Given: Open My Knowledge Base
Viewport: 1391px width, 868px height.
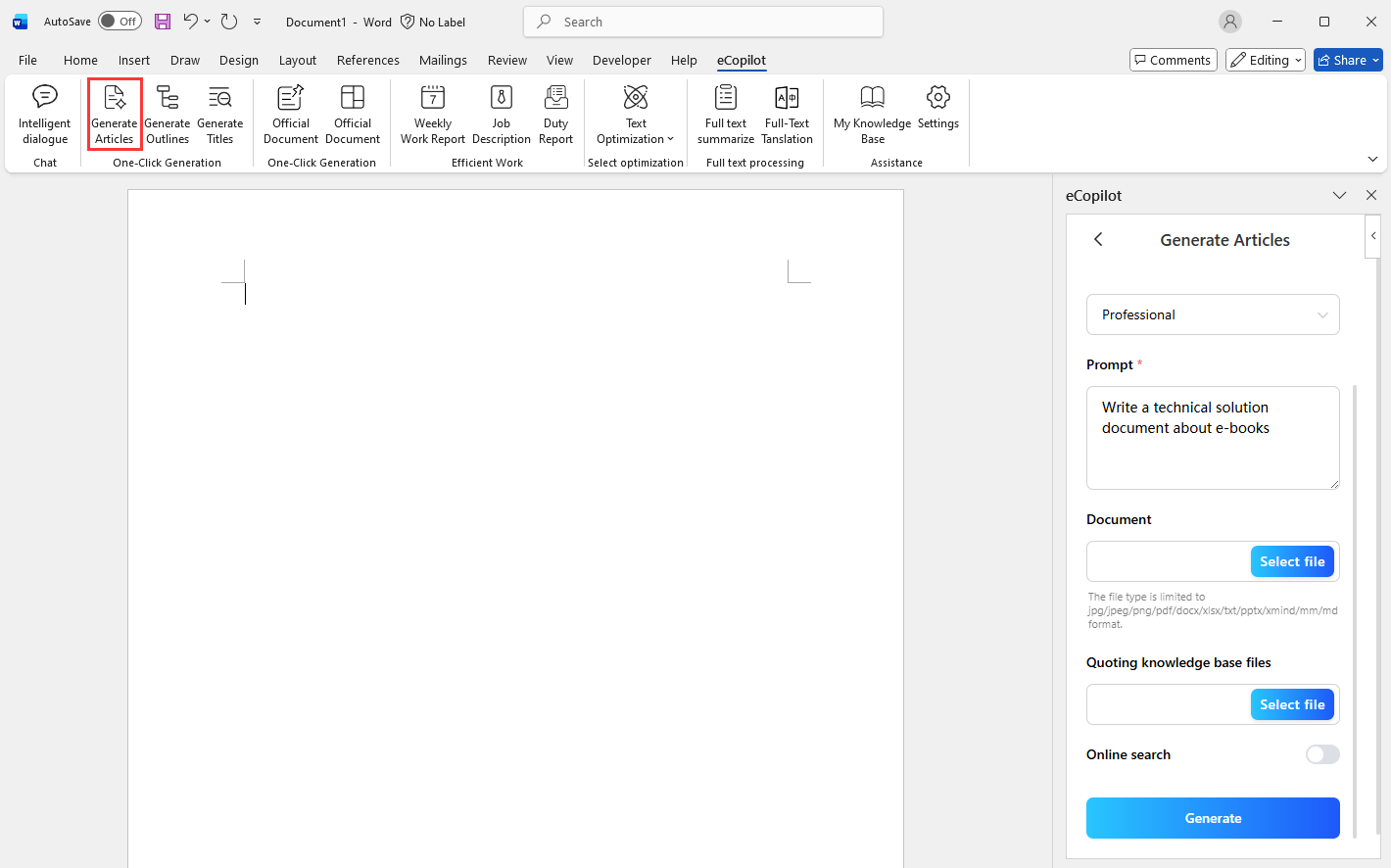Looking at the screenshot, I should click(871, 113).
